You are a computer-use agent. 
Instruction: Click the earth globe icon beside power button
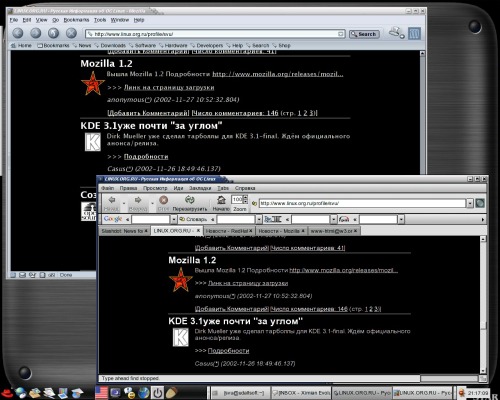144,393
